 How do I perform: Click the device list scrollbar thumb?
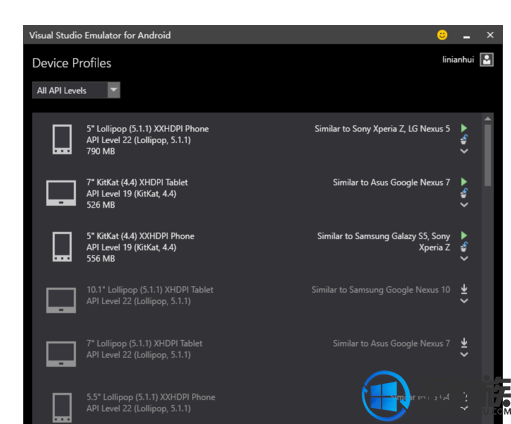[488, 155]
